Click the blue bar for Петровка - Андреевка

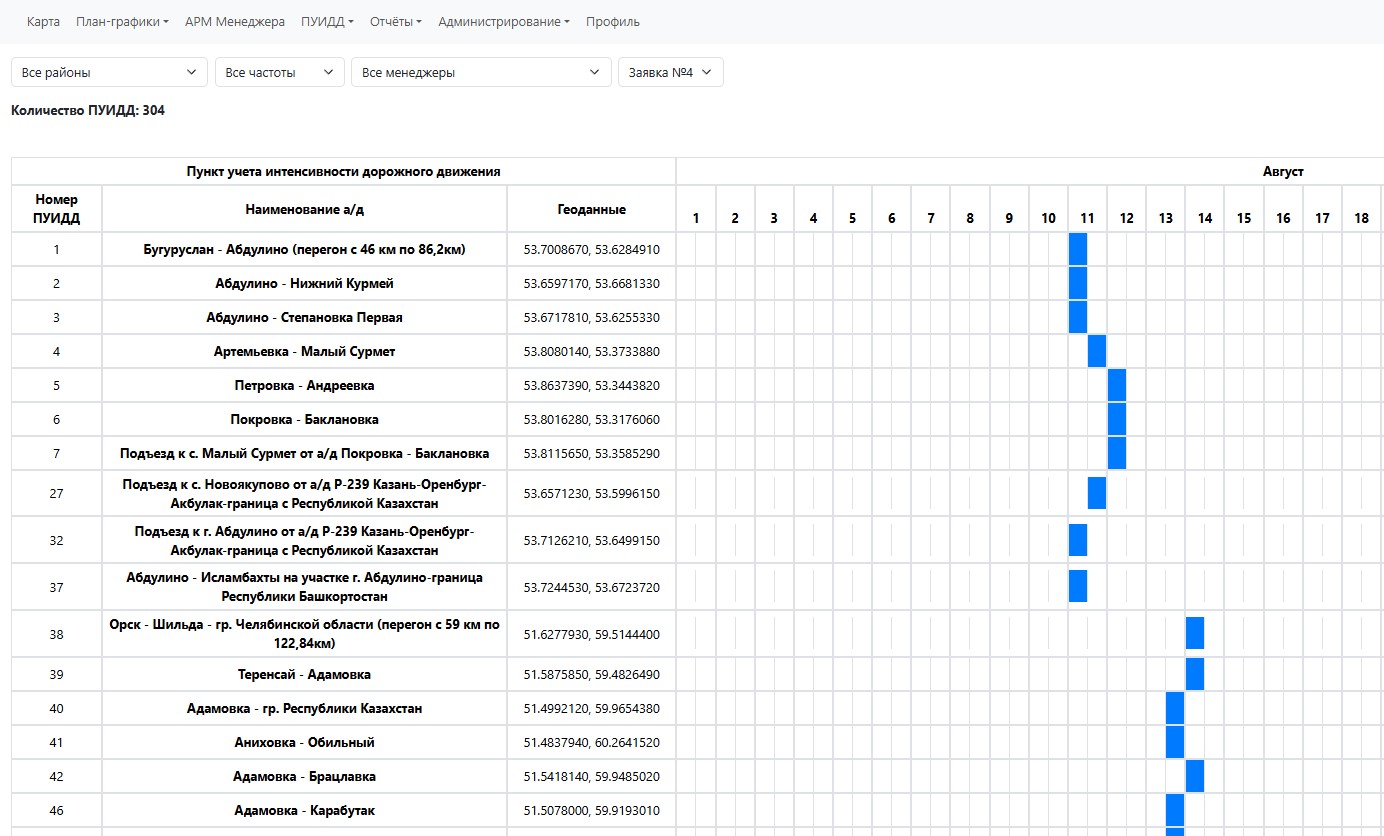1116,386
